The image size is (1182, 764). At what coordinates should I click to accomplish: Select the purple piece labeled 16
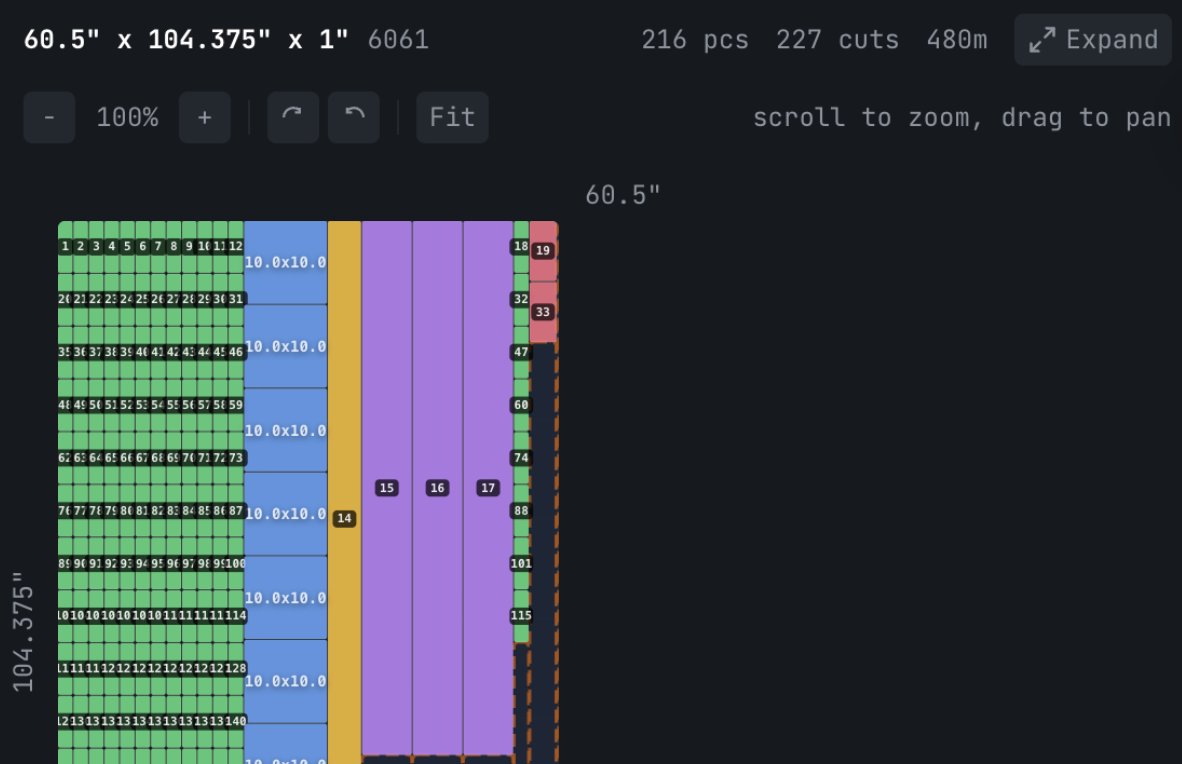coord(437,488)
